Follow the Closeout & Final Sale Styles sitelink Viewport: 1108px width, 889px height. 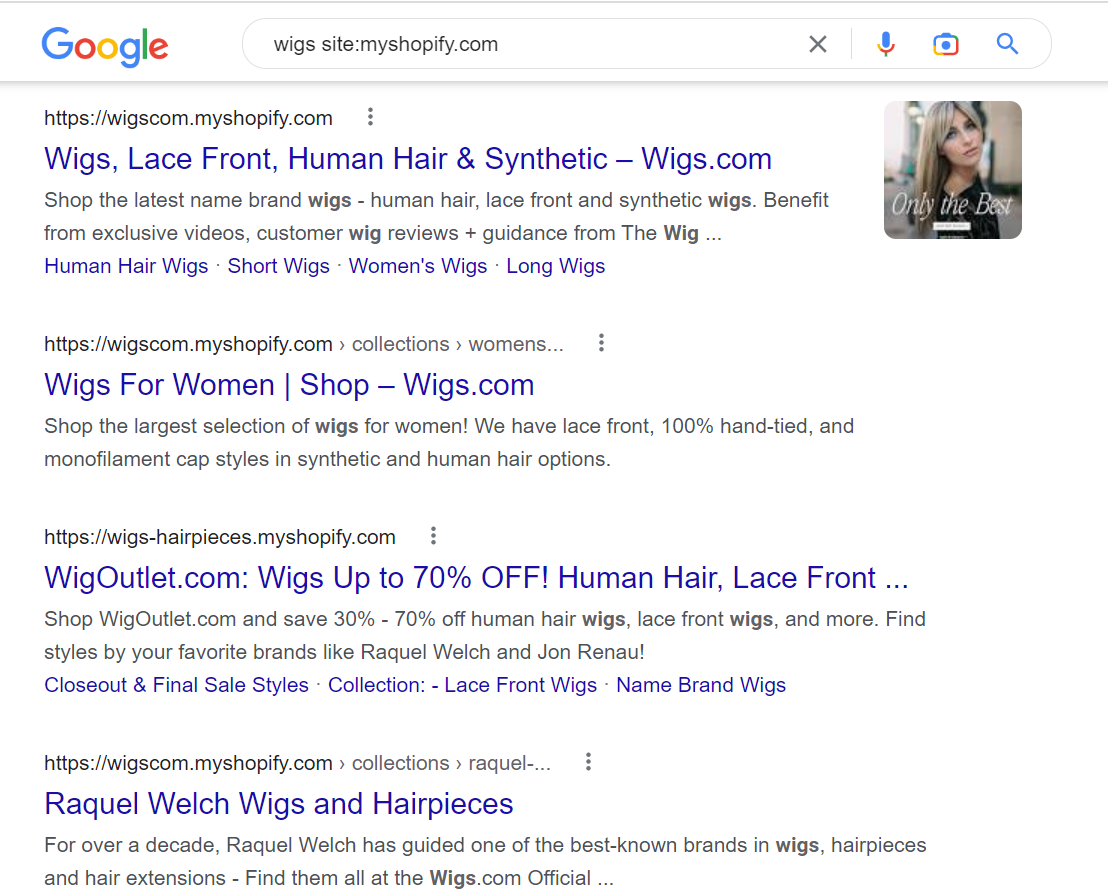tap(176, 685)
